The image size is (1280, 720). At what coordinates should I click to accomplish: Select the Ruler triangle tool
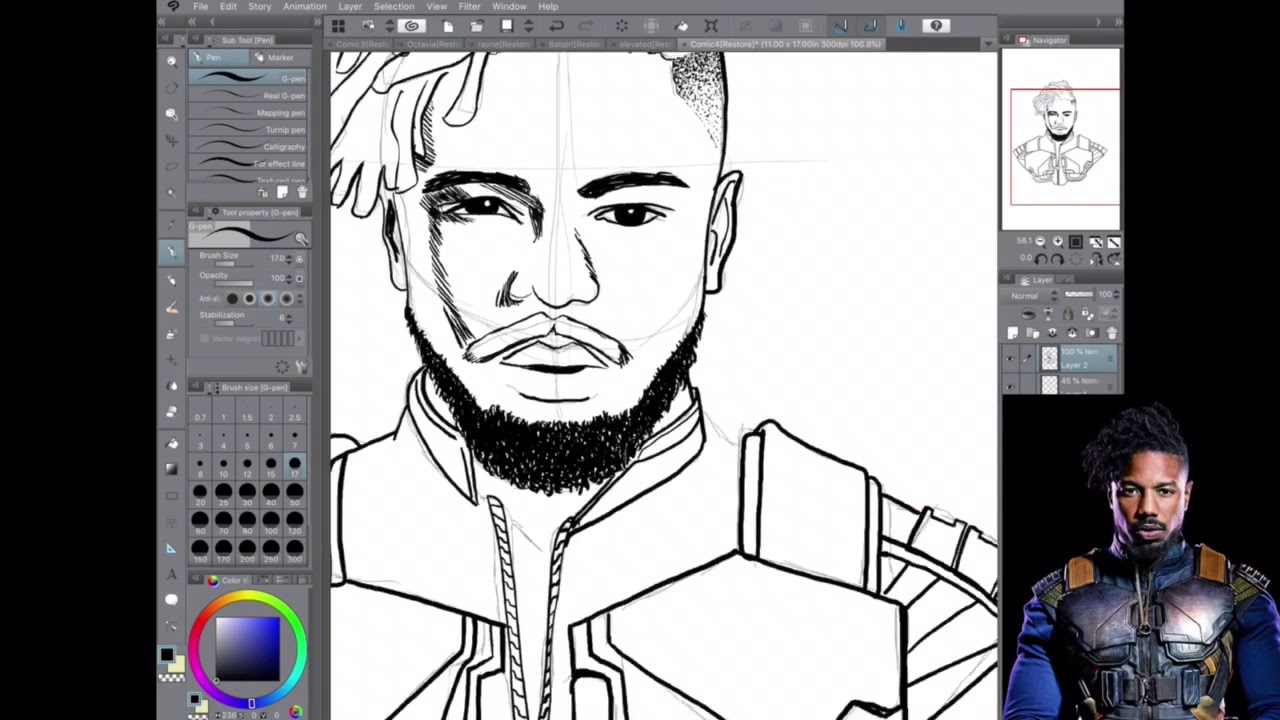point(172,548)
